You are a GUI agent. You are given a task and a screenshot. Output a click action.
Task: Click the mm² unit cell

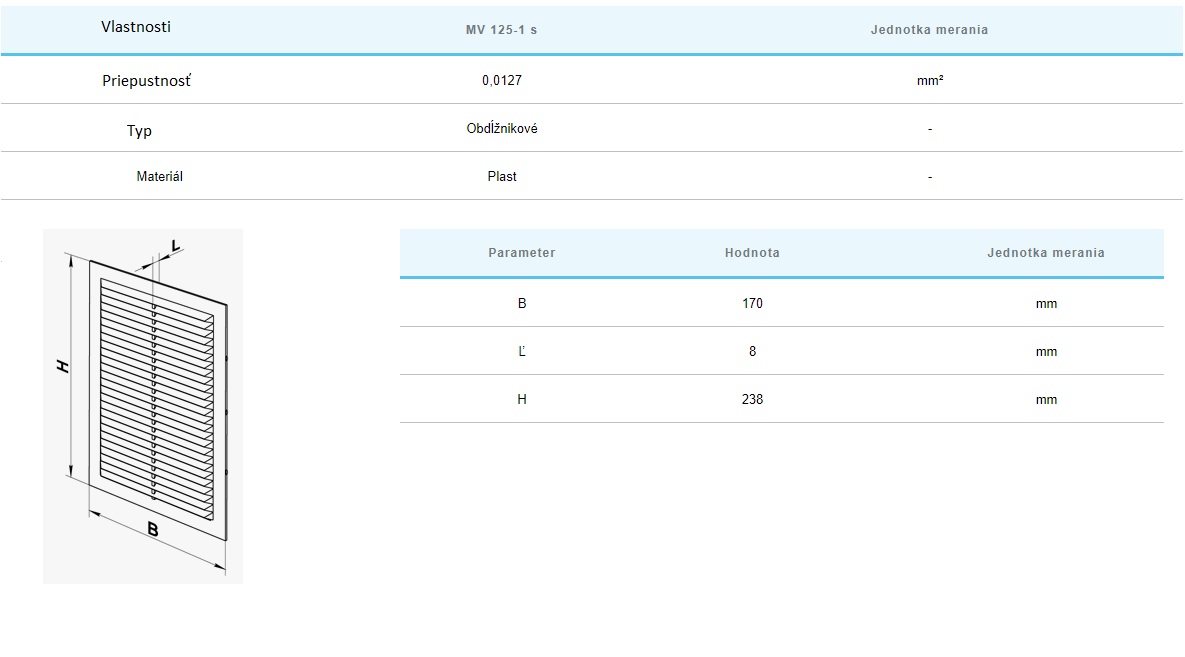pos(929,80)
